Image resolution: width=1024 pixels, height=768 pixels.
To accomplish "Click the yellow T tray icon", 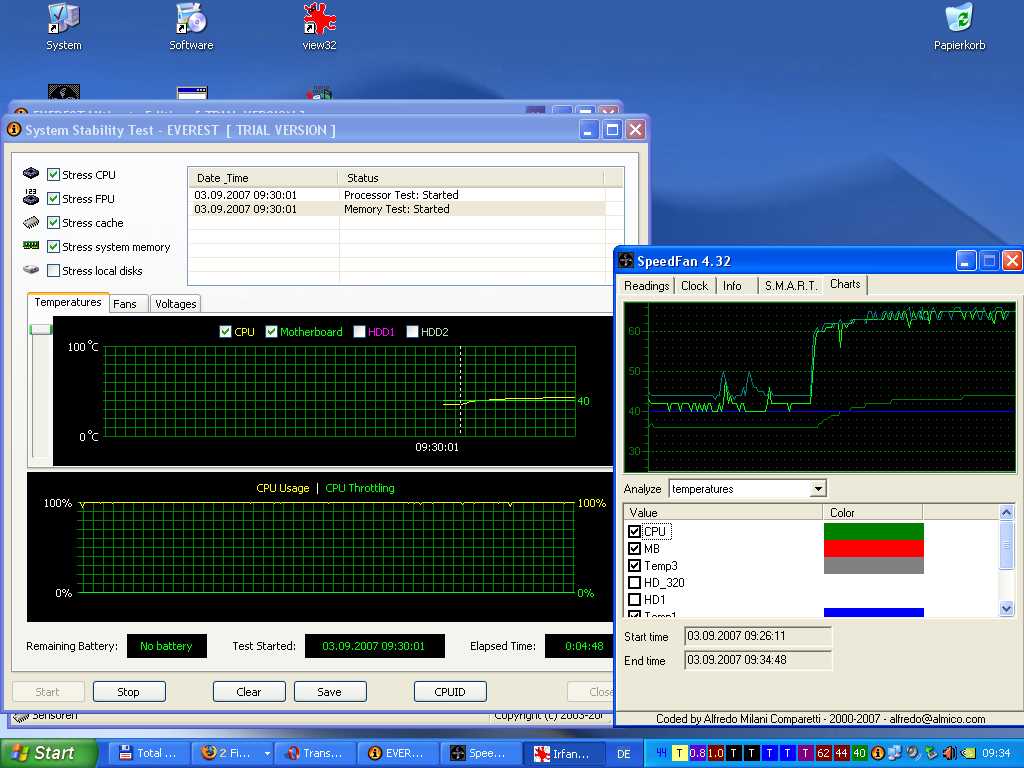I will click(680, 753).
